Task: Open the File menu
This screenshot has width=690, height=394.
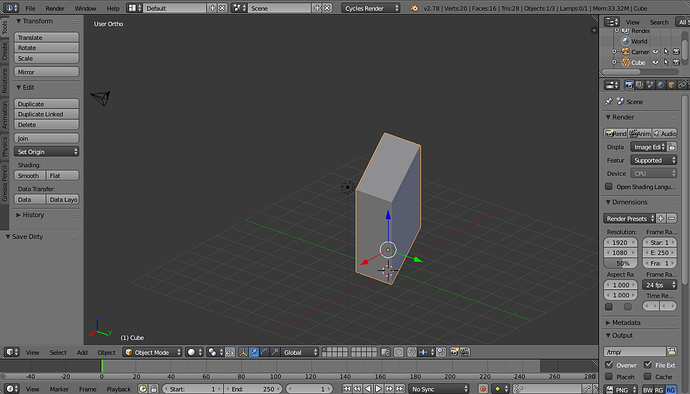Action: pyautogui.click(x=30, y=8)
